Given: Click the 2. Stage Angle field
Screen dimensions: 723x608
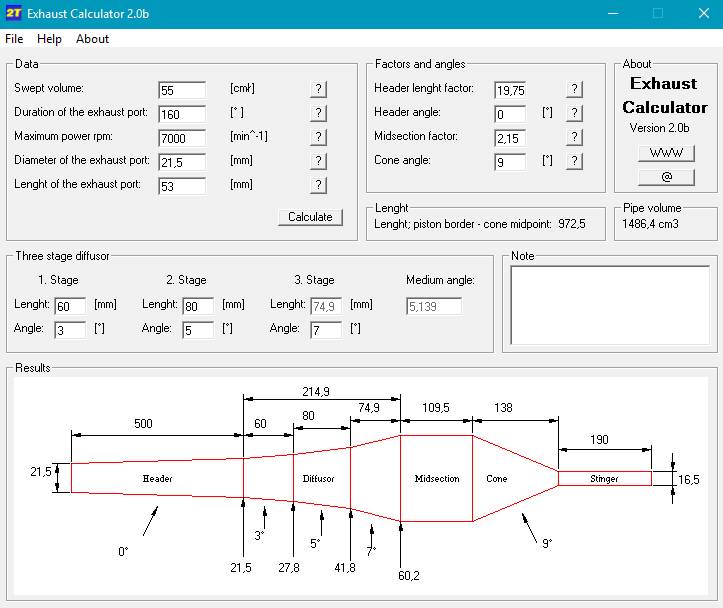Looking at the screenshot, I should (x=198, y=330).
